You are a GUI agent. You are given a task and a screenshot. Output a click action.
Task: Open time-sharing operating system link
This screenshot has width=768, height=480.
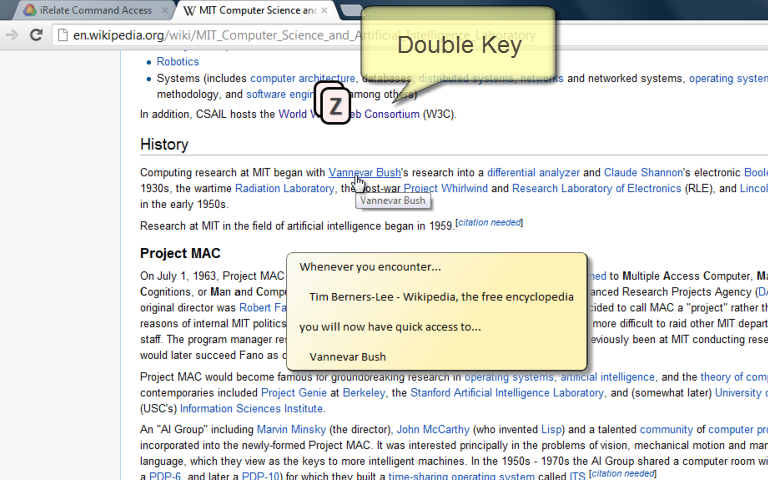pos(461,476)
